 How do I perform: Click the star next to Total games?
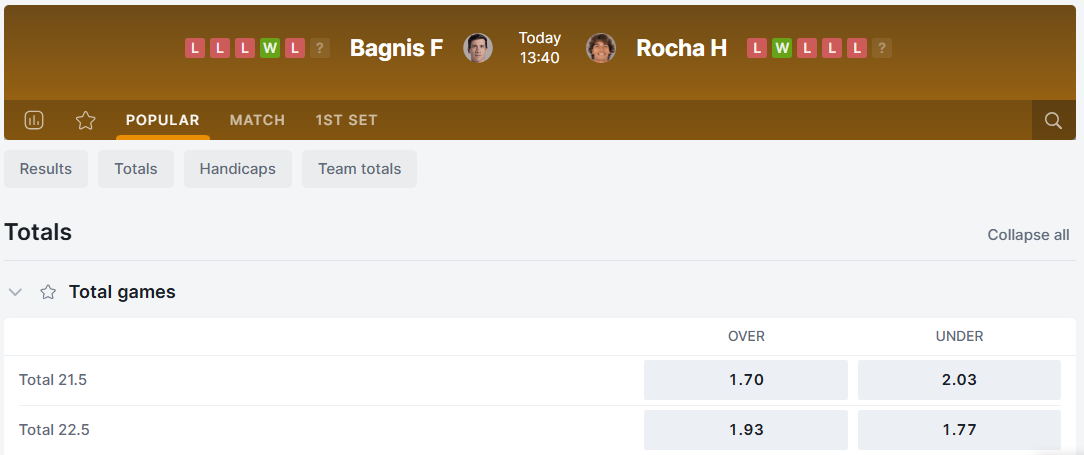(48, 292)
